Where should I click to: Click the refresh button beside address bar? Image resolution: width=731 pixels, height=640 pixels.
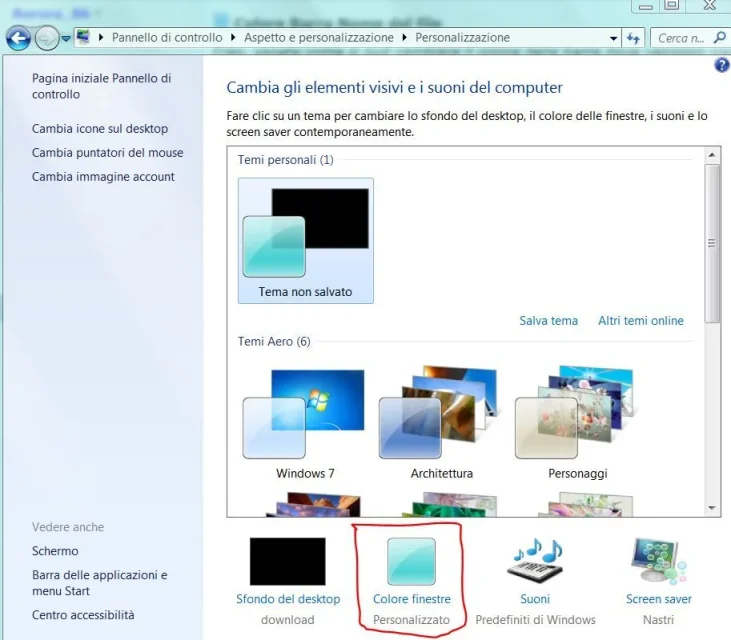pyautogui.click(x=633, y=38)
